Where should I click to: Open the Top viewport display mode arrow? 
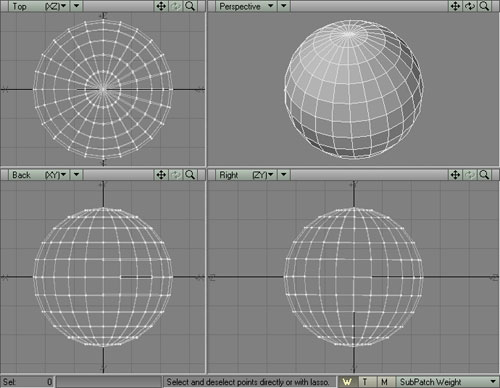point(76,6)
